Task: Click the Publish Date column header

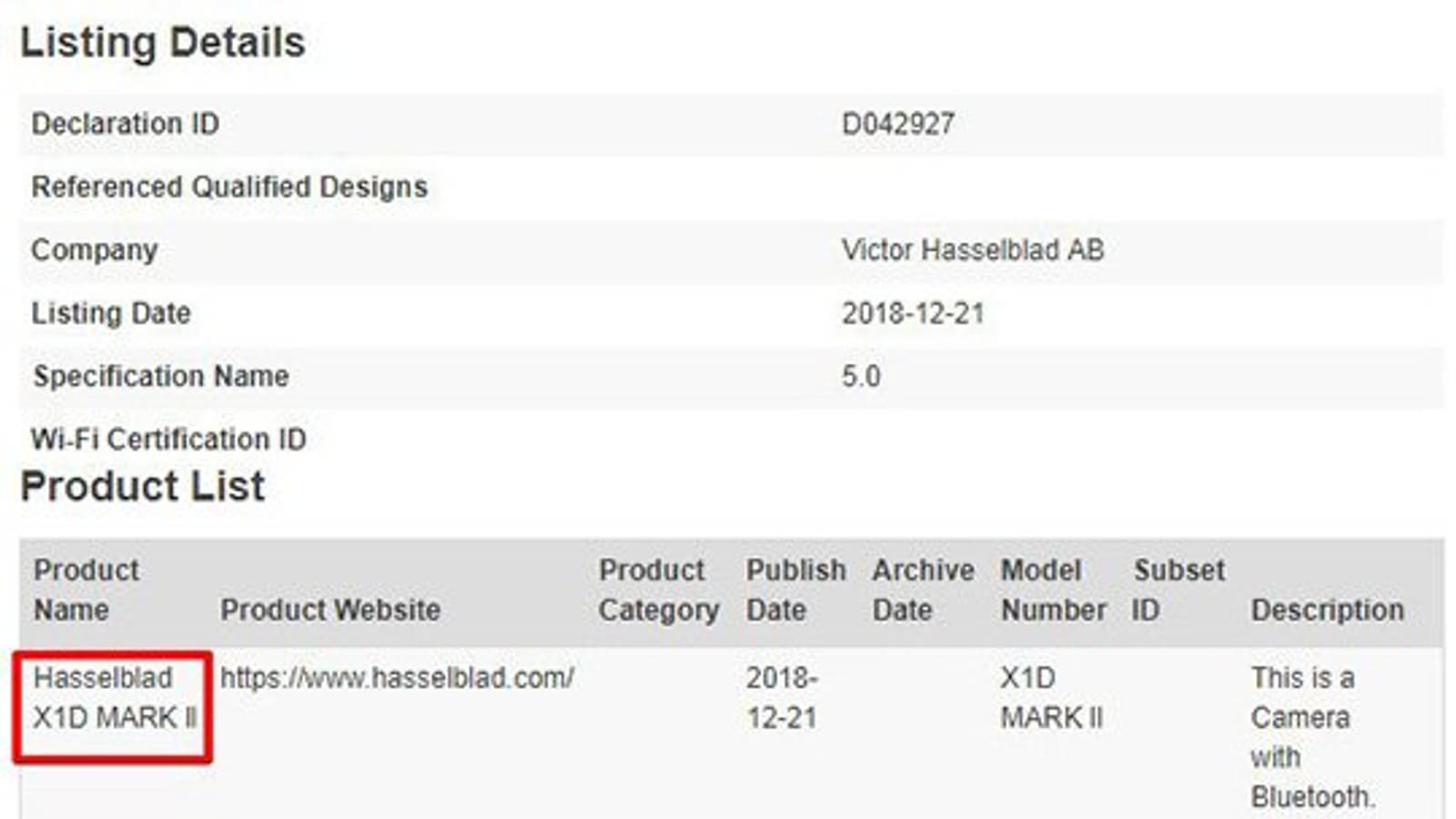Action: 795,590
